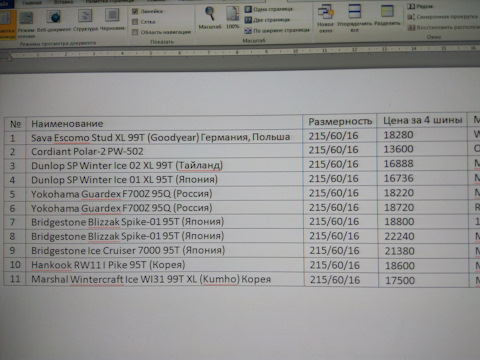Enable the Сетка gridlines checkbox
This screenshot has height=360, width=480.
[135, 22]
